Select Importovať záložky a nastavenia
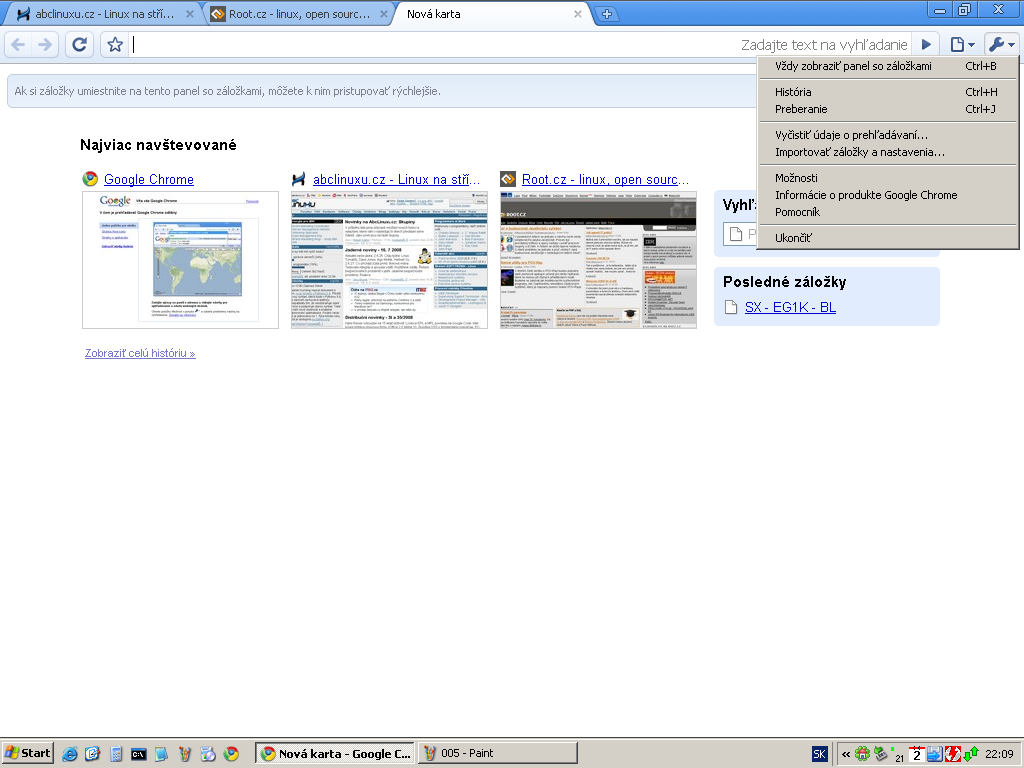This screenshot has width=1024, height=768. tap(888, 152)
